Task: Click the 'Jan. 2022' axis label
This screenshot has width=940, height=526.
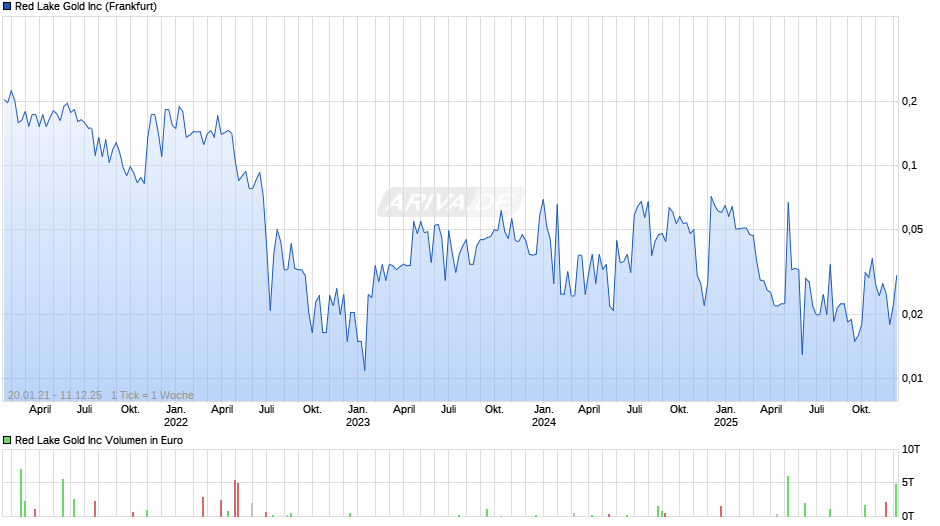Action: [x=176, y=416]
